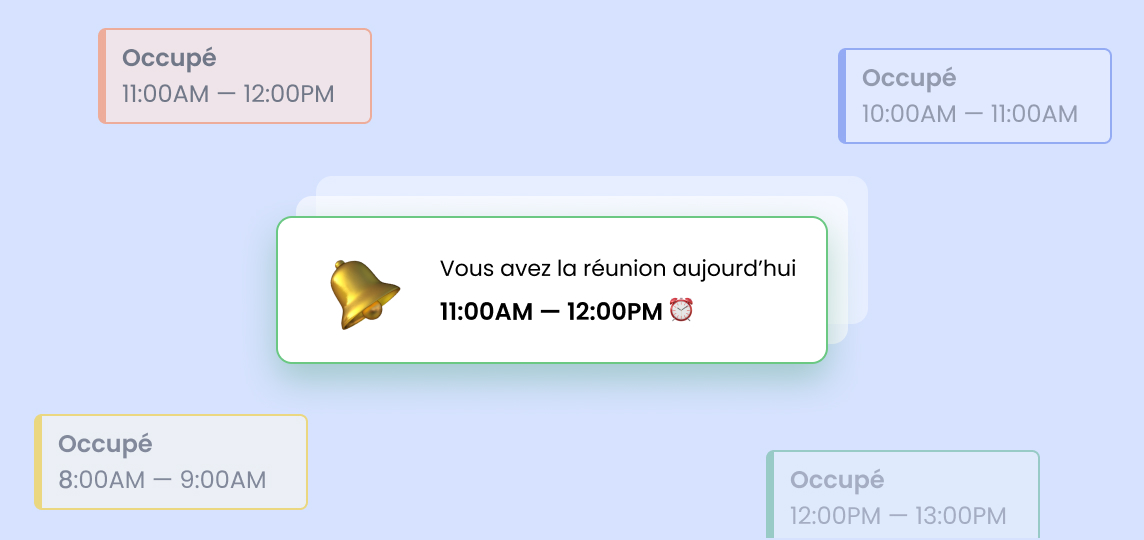
Task: Select the bold 11:00AM — 12:00PM reminder time
Action: (551, 311)
